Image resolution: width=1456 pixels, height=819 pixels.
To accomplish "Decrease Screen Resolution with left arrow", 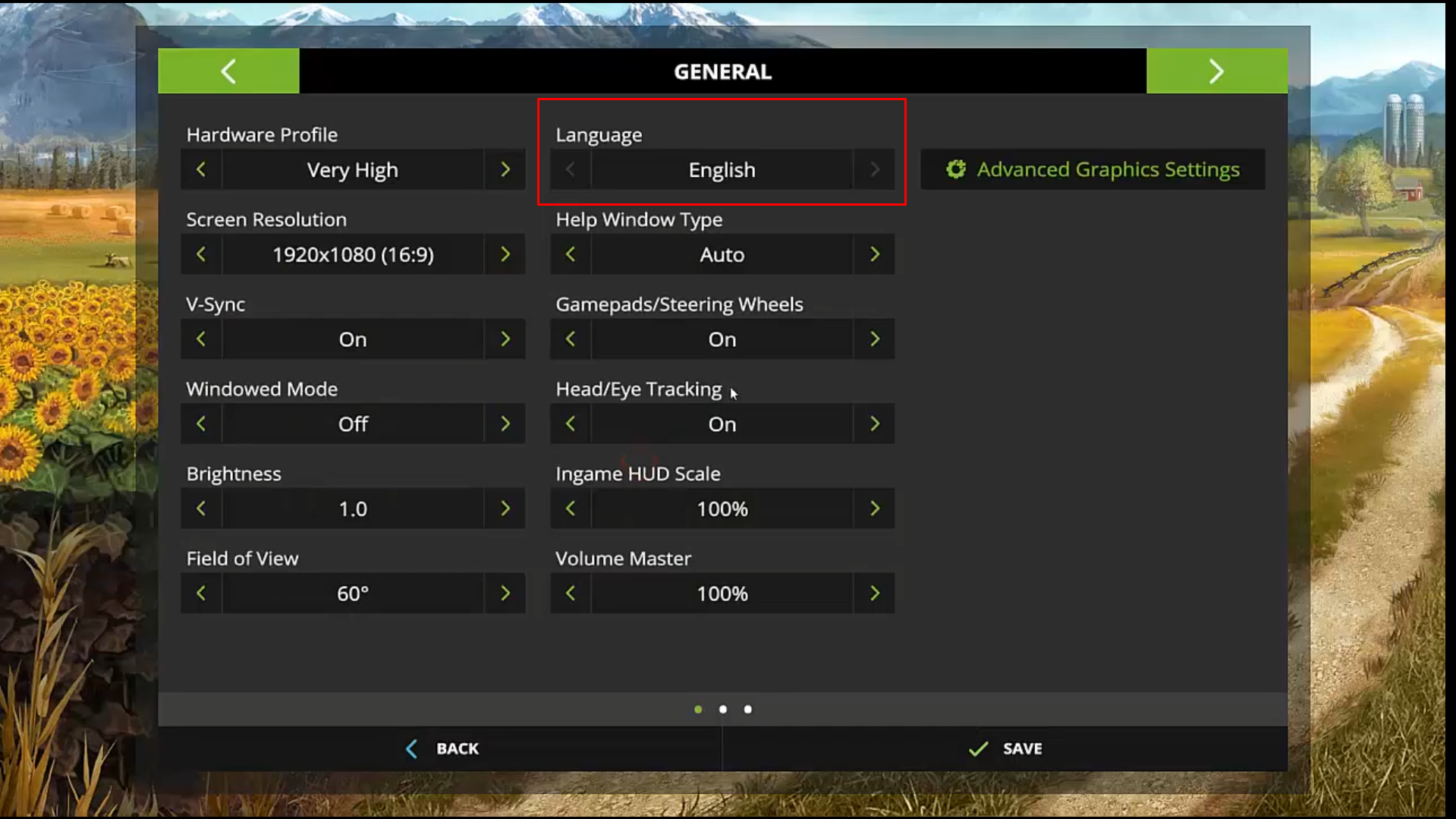I will point(201,254).
